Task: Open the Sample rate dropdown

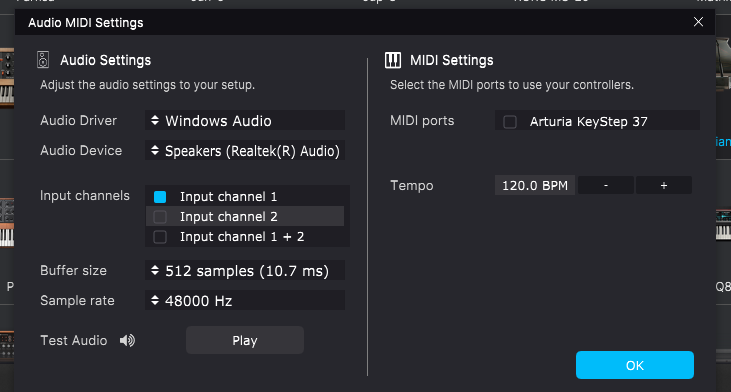Action: (245, 301)
